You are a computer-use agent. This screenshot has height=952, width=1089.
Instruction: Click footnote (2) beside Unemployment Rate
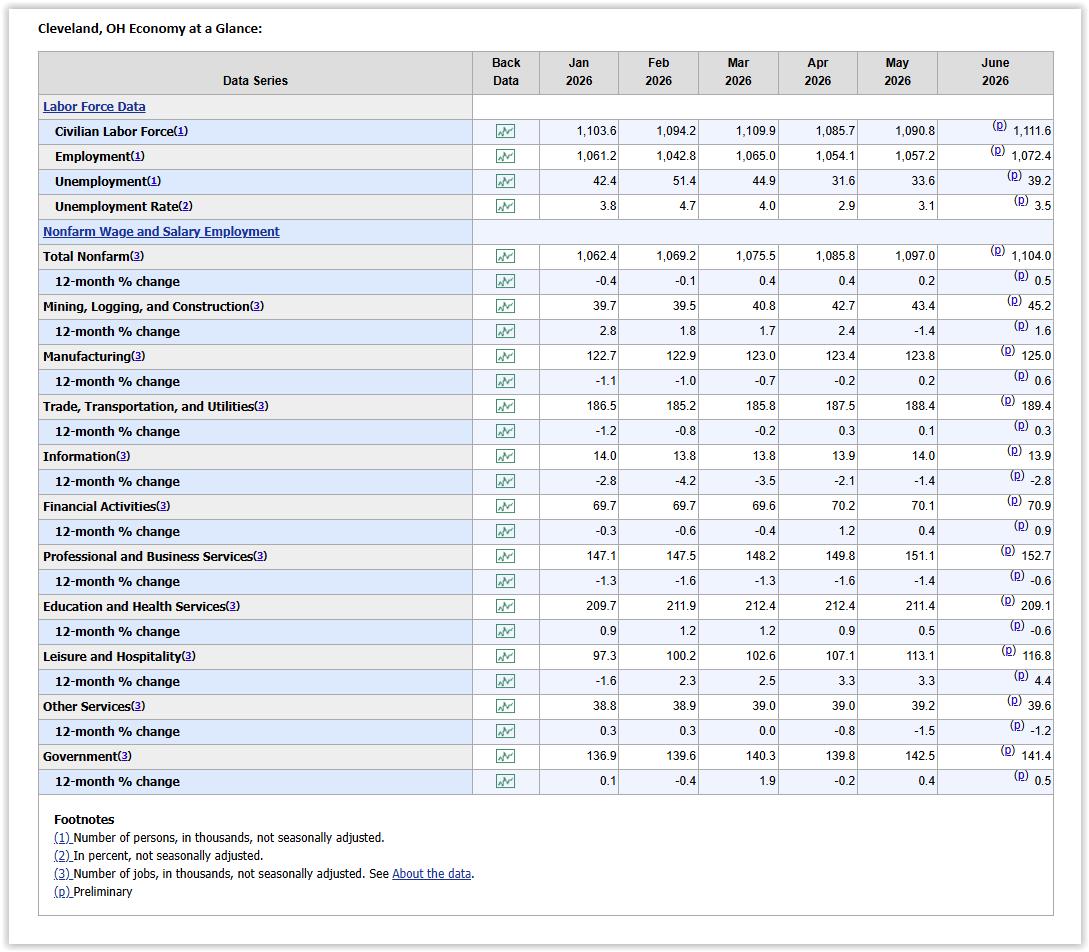(185, 206)
